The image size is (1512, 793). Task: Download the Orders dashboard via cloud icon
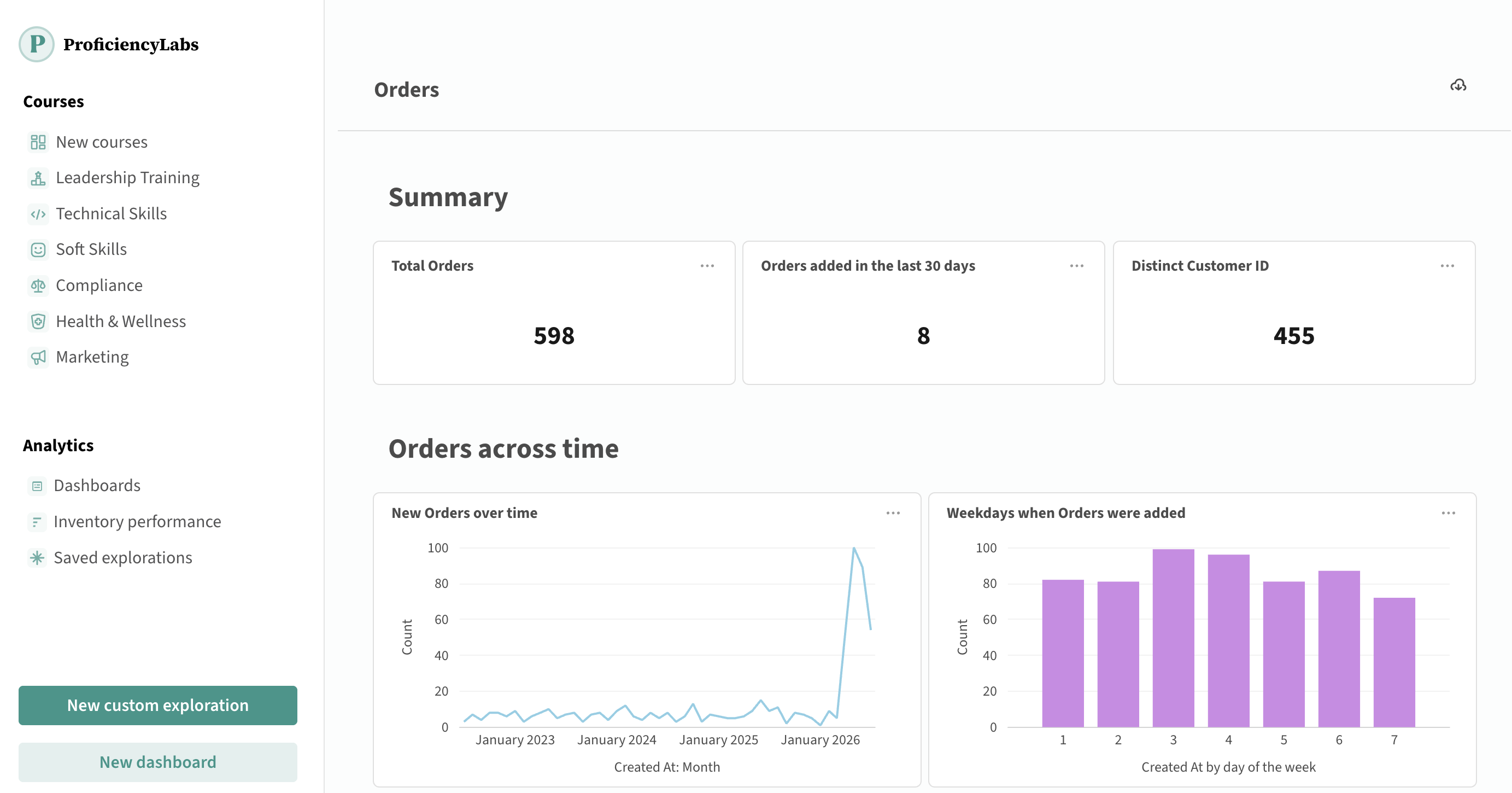(1458, 86)
